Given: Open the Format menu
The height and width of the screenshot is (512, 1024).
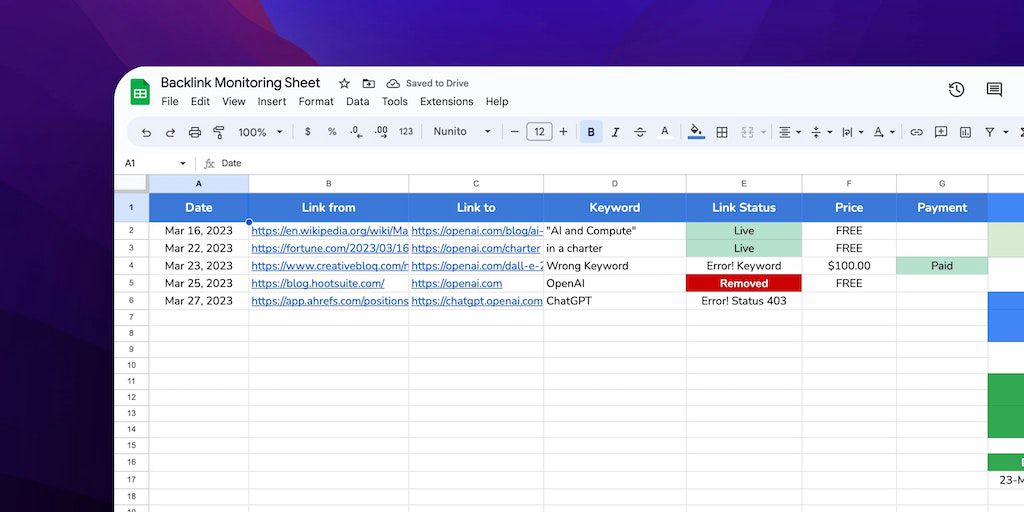Looking at the screenshot, I should [x=316, y=102].
